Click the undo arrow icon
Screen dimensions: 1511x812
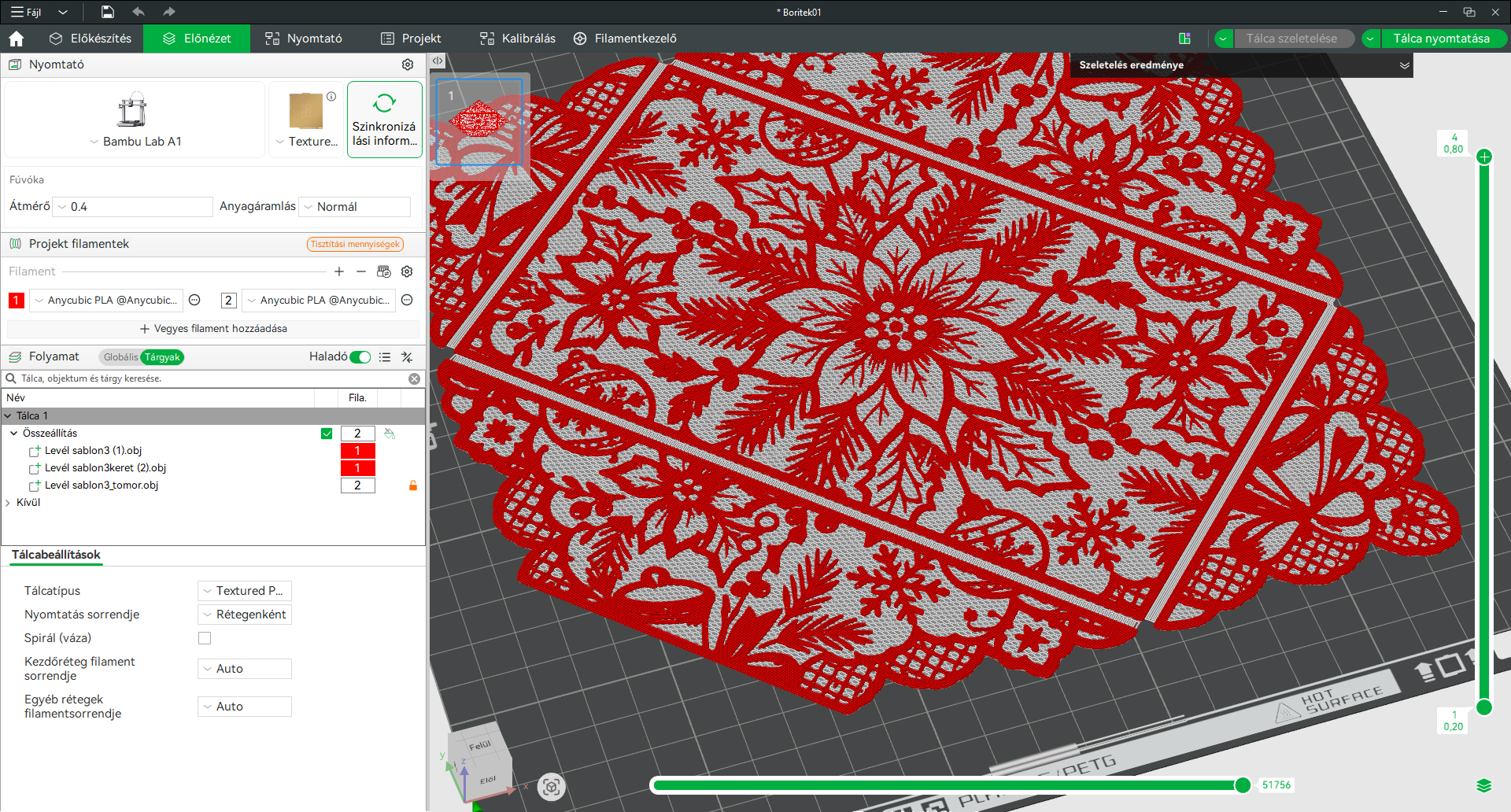139,12
